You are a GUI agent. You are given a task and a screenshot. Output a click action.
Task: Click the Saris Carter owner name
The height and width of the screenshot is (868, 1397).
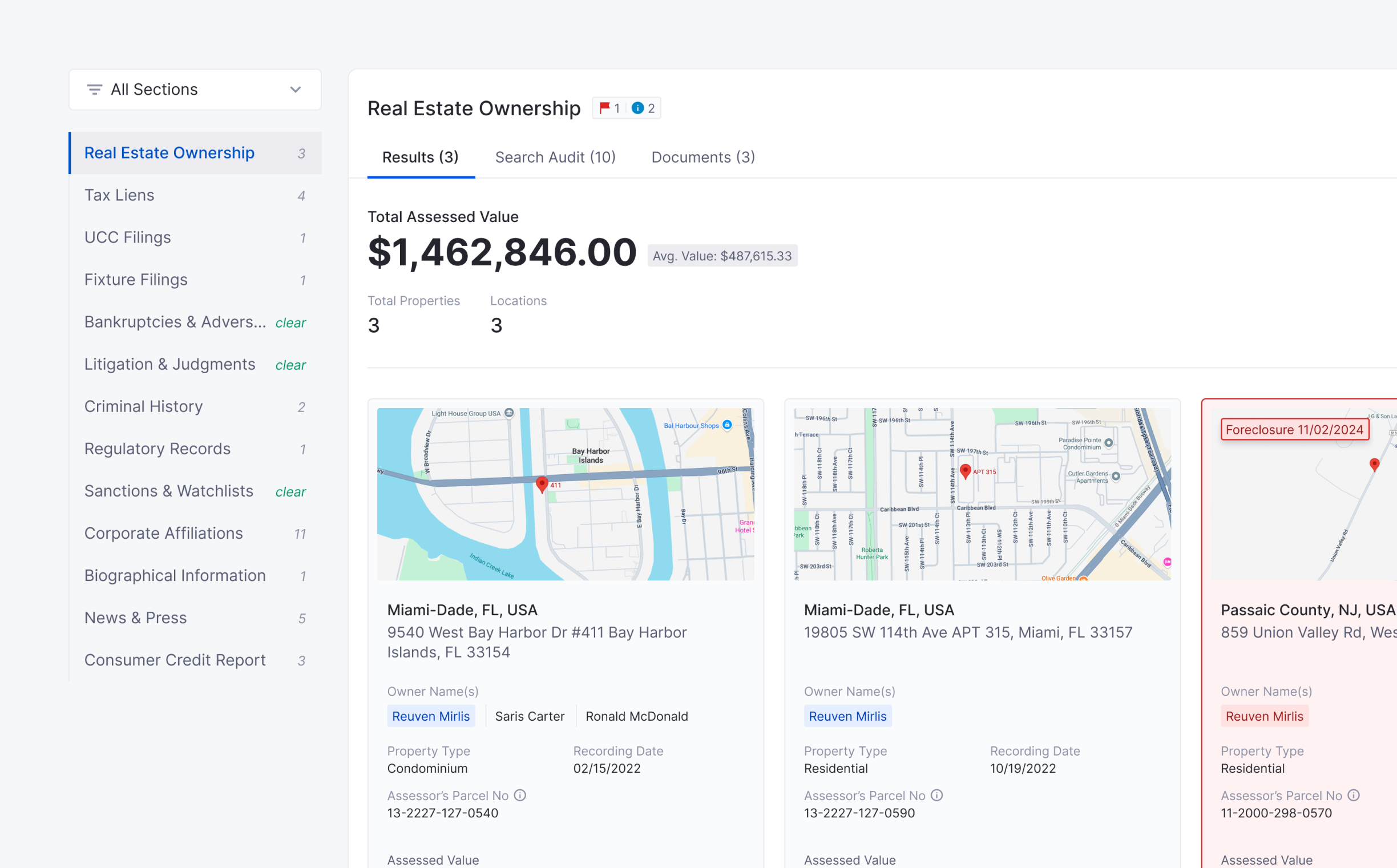(x=530, y=716)
